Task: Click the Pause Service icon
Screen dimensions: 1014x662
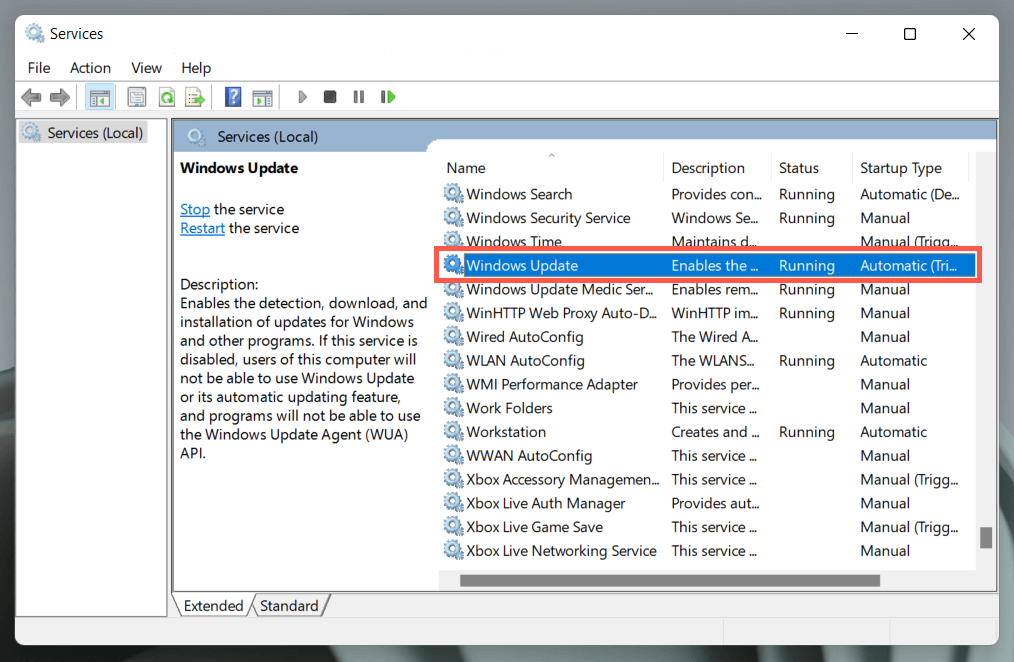Action: click(x=359, y=97)
